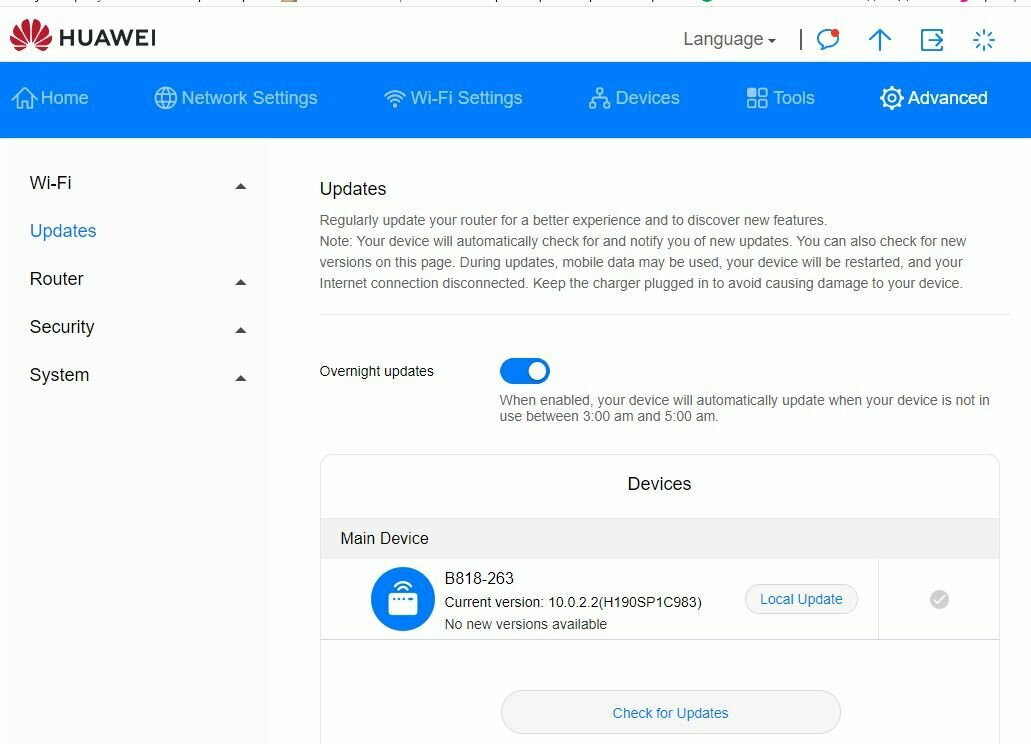Click the No new versions available text
1031x744 pixels.
(526, 624)
